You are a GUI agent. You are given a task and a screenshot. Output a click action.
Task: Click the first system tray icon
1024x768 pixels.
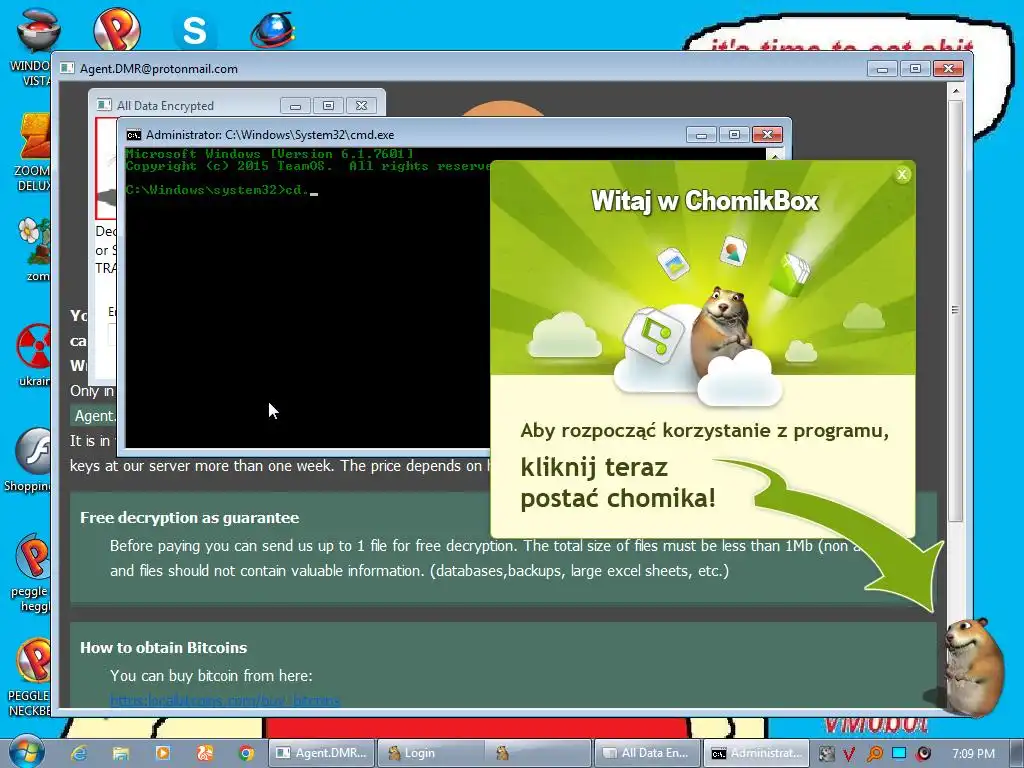point(826,754)
